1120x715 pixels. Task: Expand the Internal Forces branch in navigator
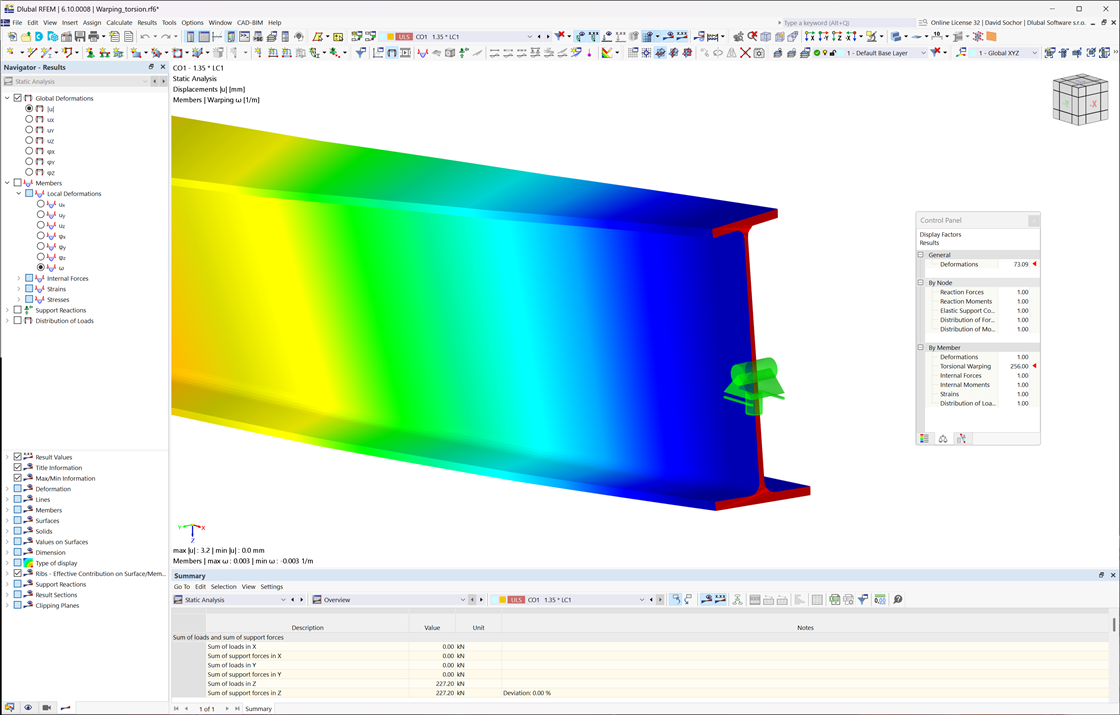coord(19,278)
